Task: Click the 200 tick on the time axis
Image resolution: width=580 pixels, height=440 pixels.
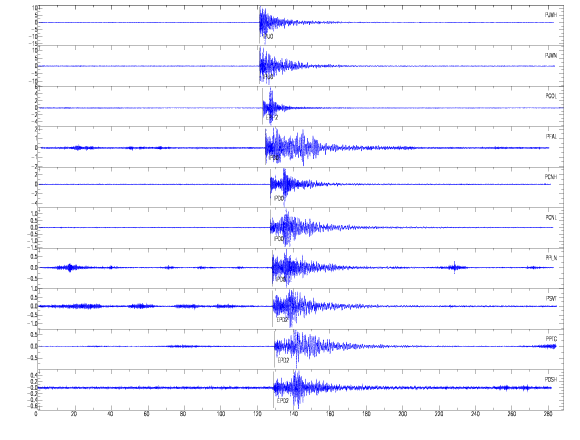Action: (x=402, y=414)
